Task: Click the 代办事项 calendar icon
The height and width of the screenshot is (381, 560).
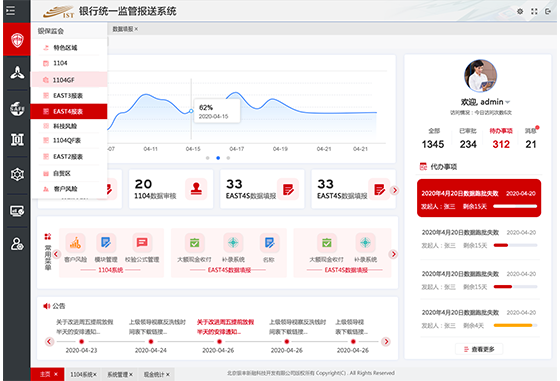Action: click(x=423, y=166)
